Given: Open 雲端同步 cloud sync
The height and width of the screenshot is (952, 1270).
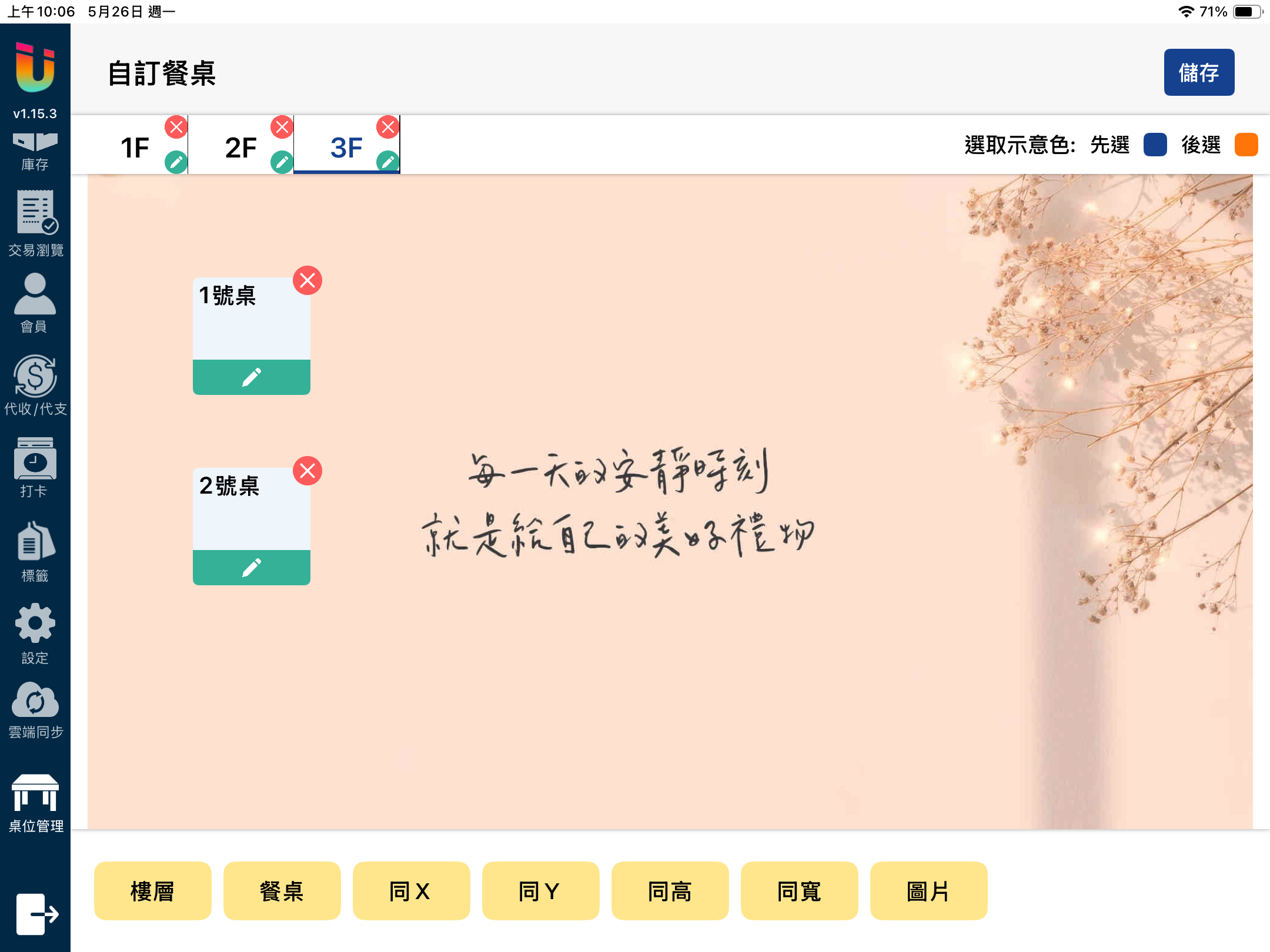Looking at the screenshot, I should click(x=35, y=710).
